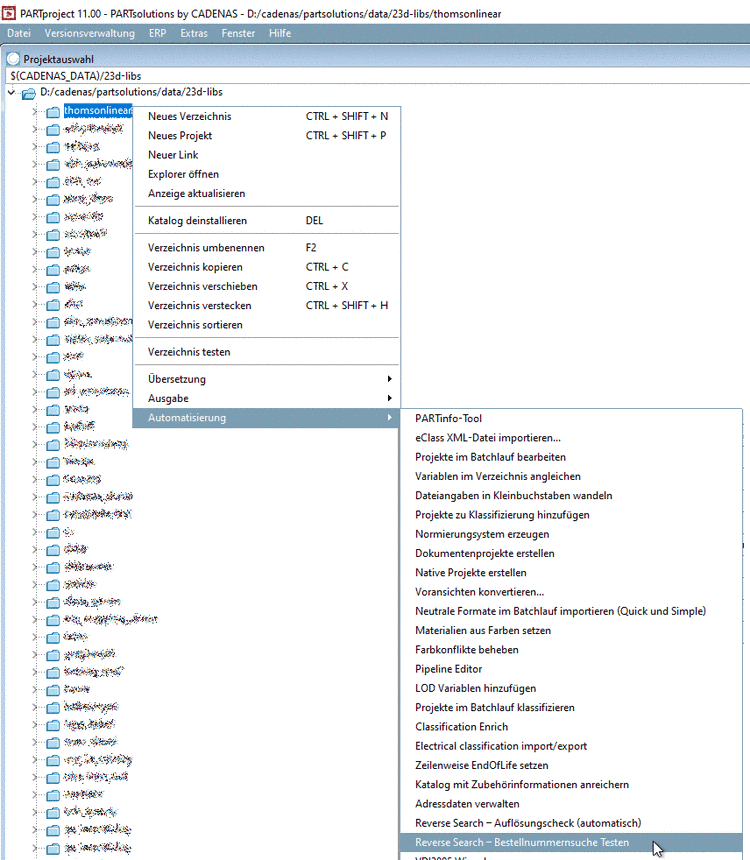
Task: Select Verzeichnis umbenennen entry
Action: coord(267,247)
